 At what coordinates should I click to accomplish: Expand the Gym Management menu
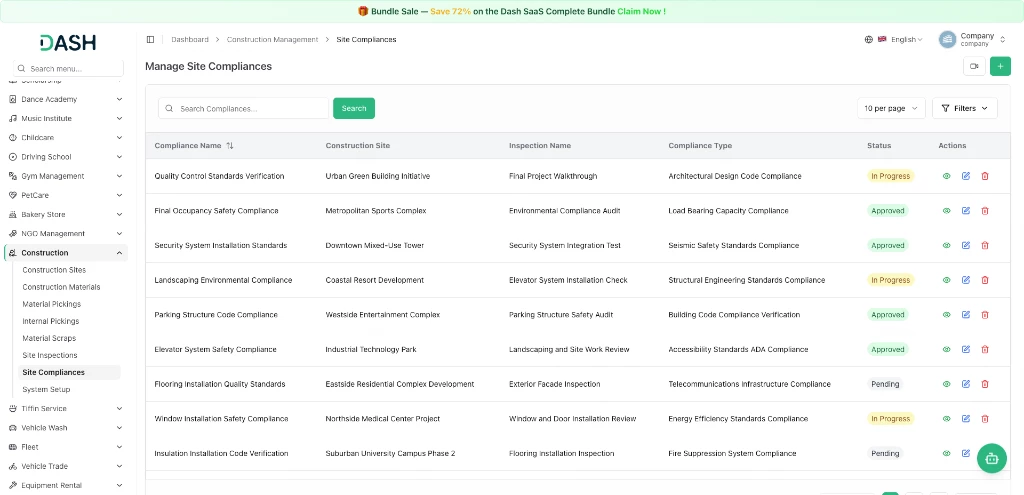tap(66, 176)
